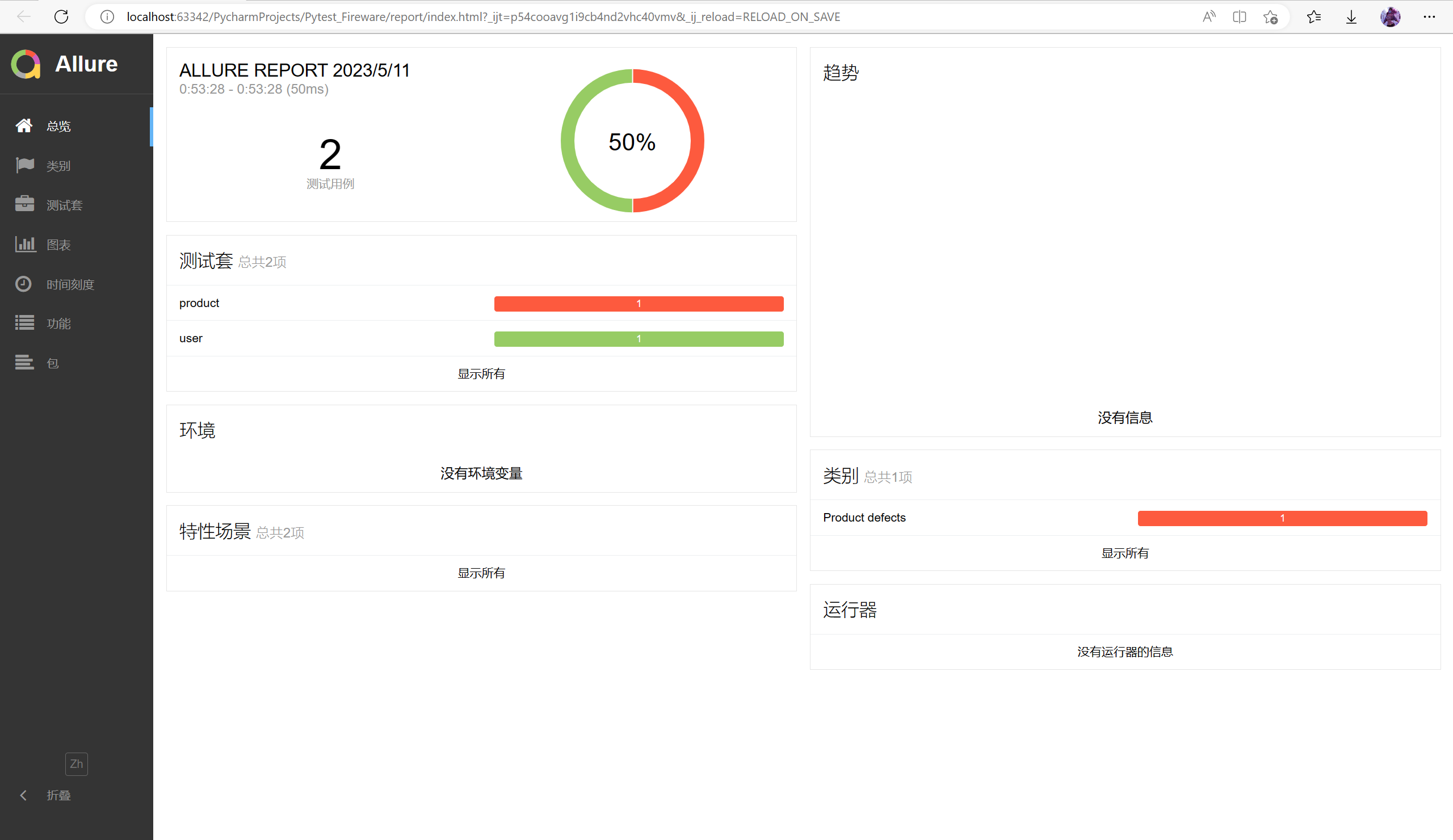The height and width of the screenshot is (840, 1453).
Task: Open the Behaviors list icon
Action: 25,323
